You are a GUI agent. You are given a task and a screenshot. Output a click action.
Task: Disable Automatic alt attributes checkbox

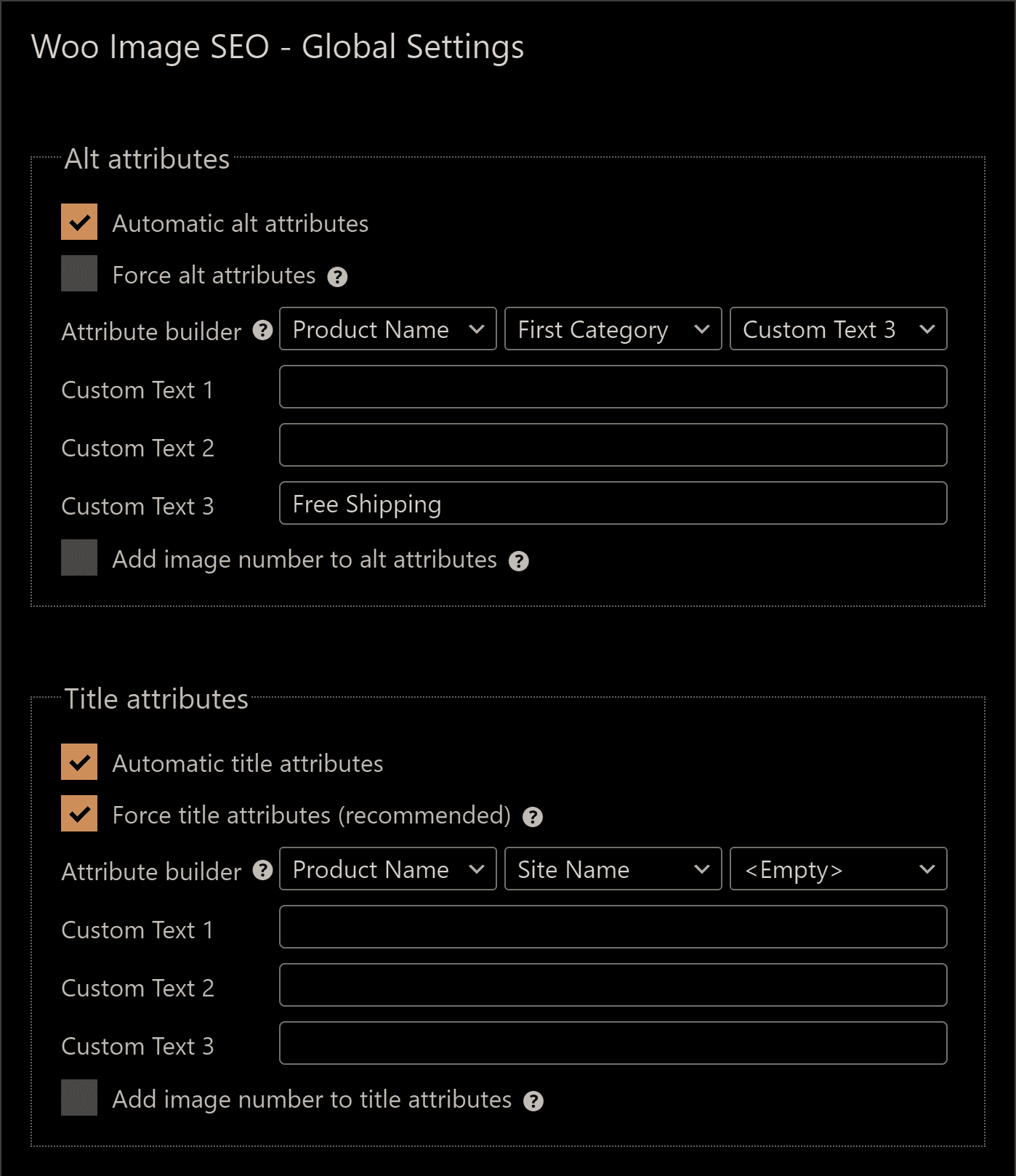(79, 222)
